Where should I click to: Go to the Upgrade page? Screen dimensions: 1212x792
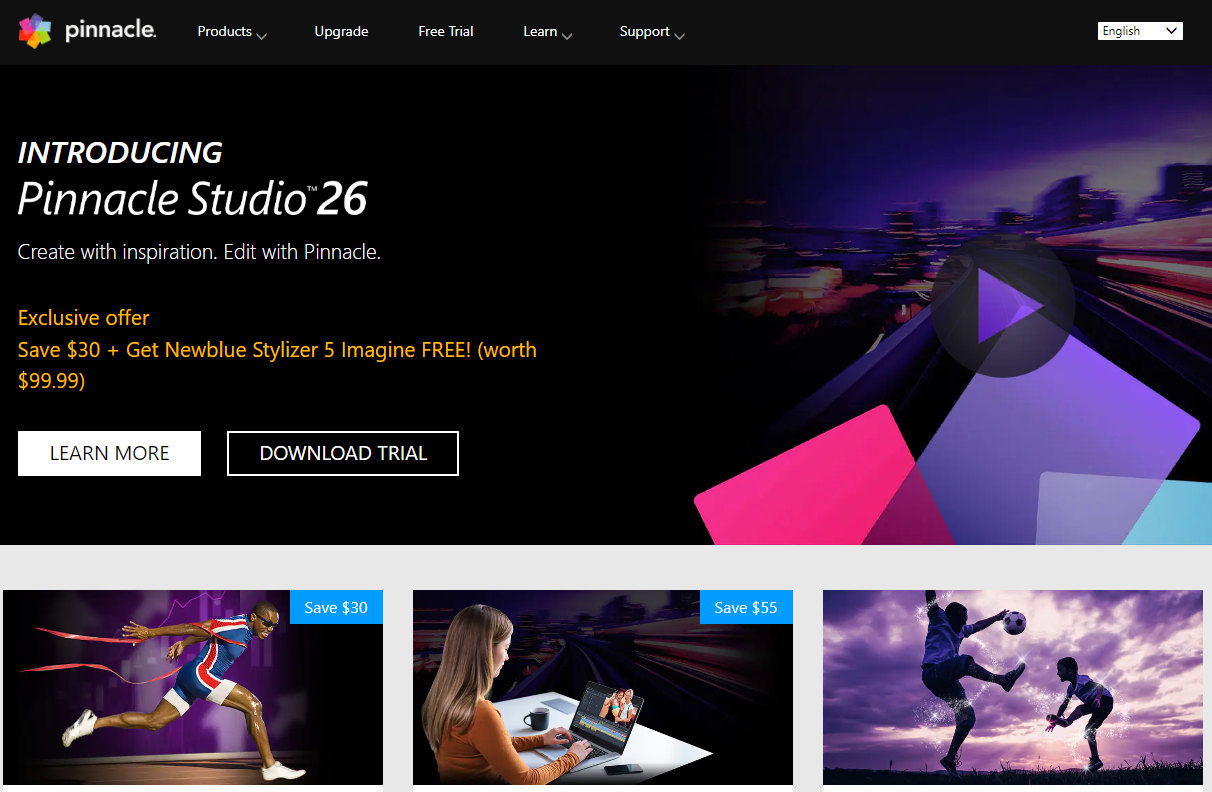click(x=341, y=32)
